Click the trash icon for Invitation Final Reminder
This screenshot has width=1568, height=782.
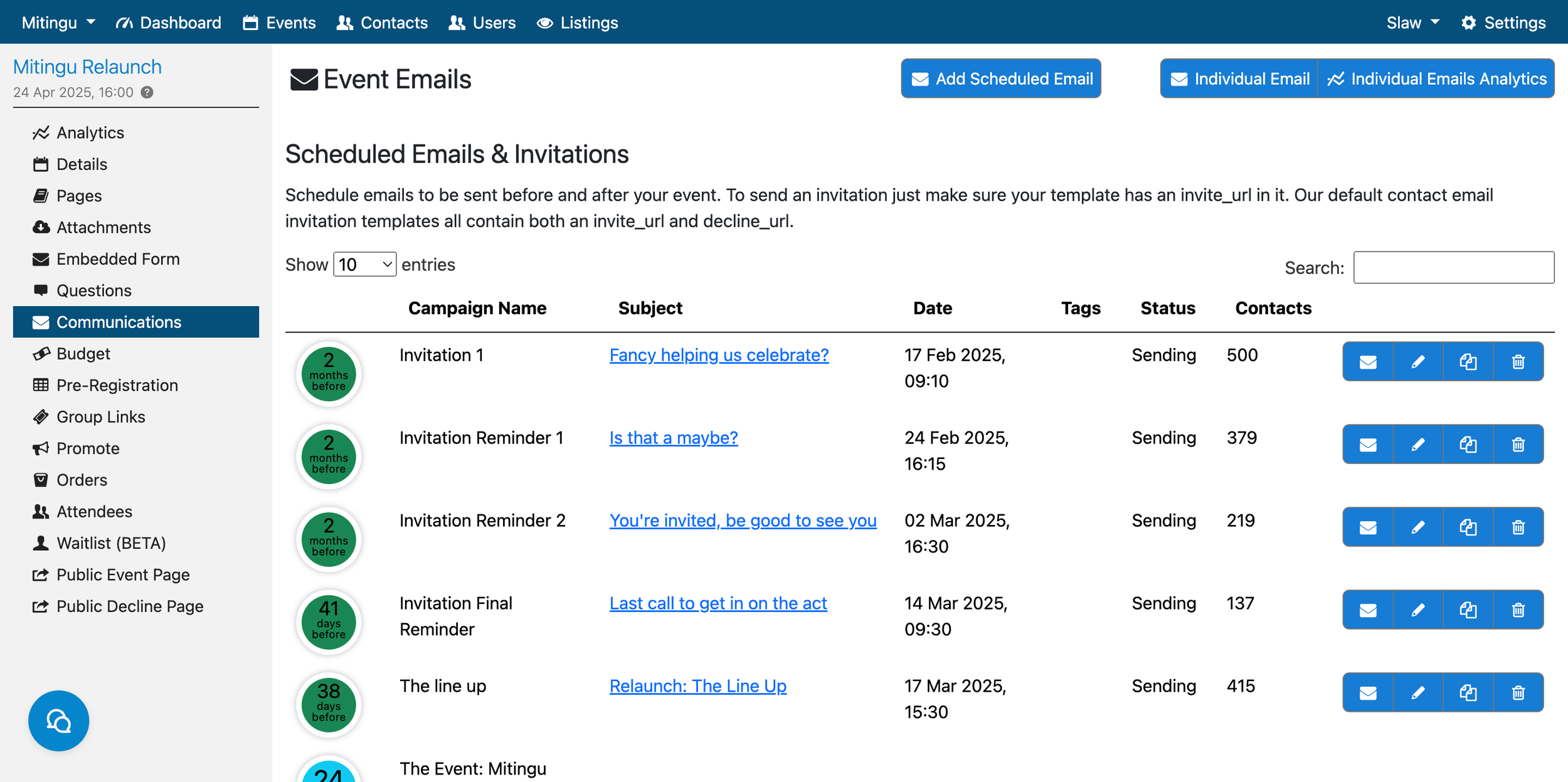coord(1518,610)
